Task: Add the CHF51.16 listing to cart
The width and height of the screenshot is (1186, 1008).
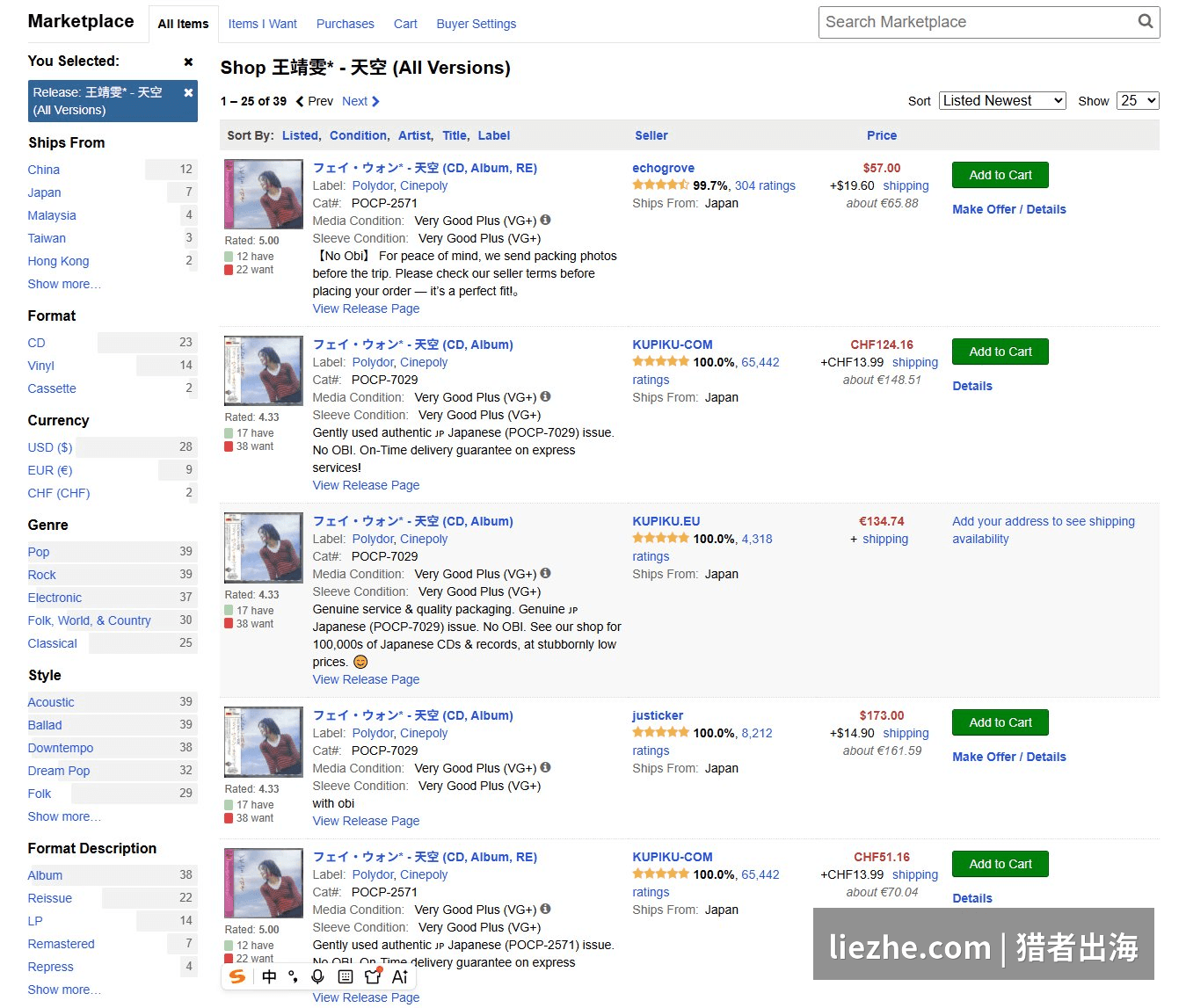Action: tap(1000, 864)
